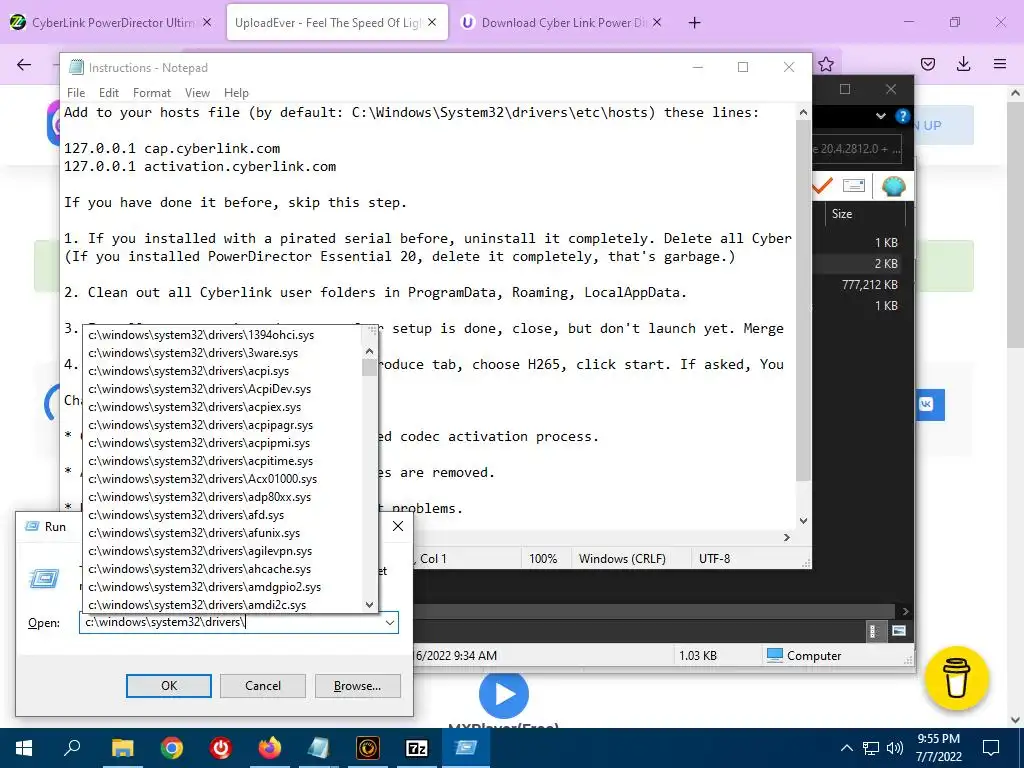1024x768 pixels.
Task: Click autocomplete list scroll up arrow
Action: [370, 351]
